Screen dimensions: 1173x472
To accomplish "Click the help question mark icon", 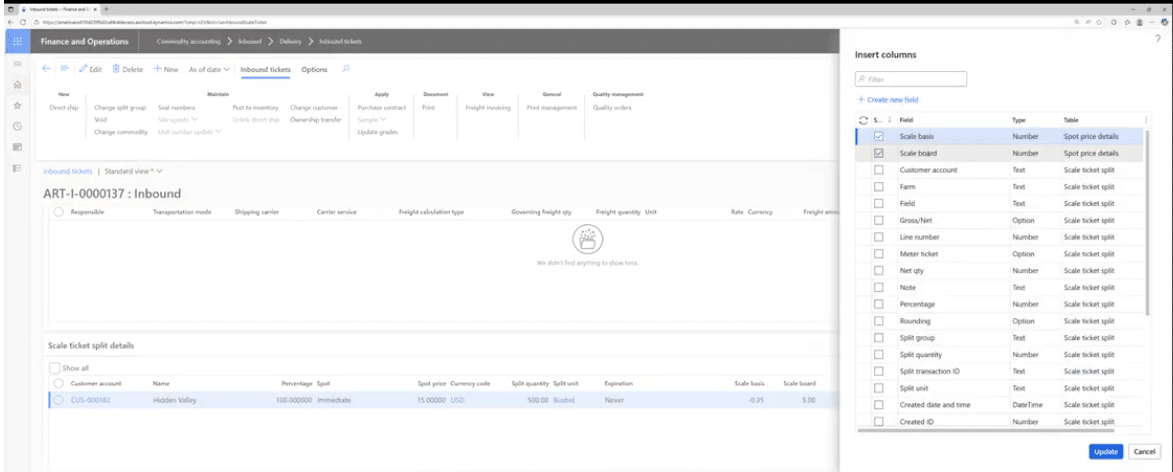I will pyautogui.click(x=1156, y=38).
